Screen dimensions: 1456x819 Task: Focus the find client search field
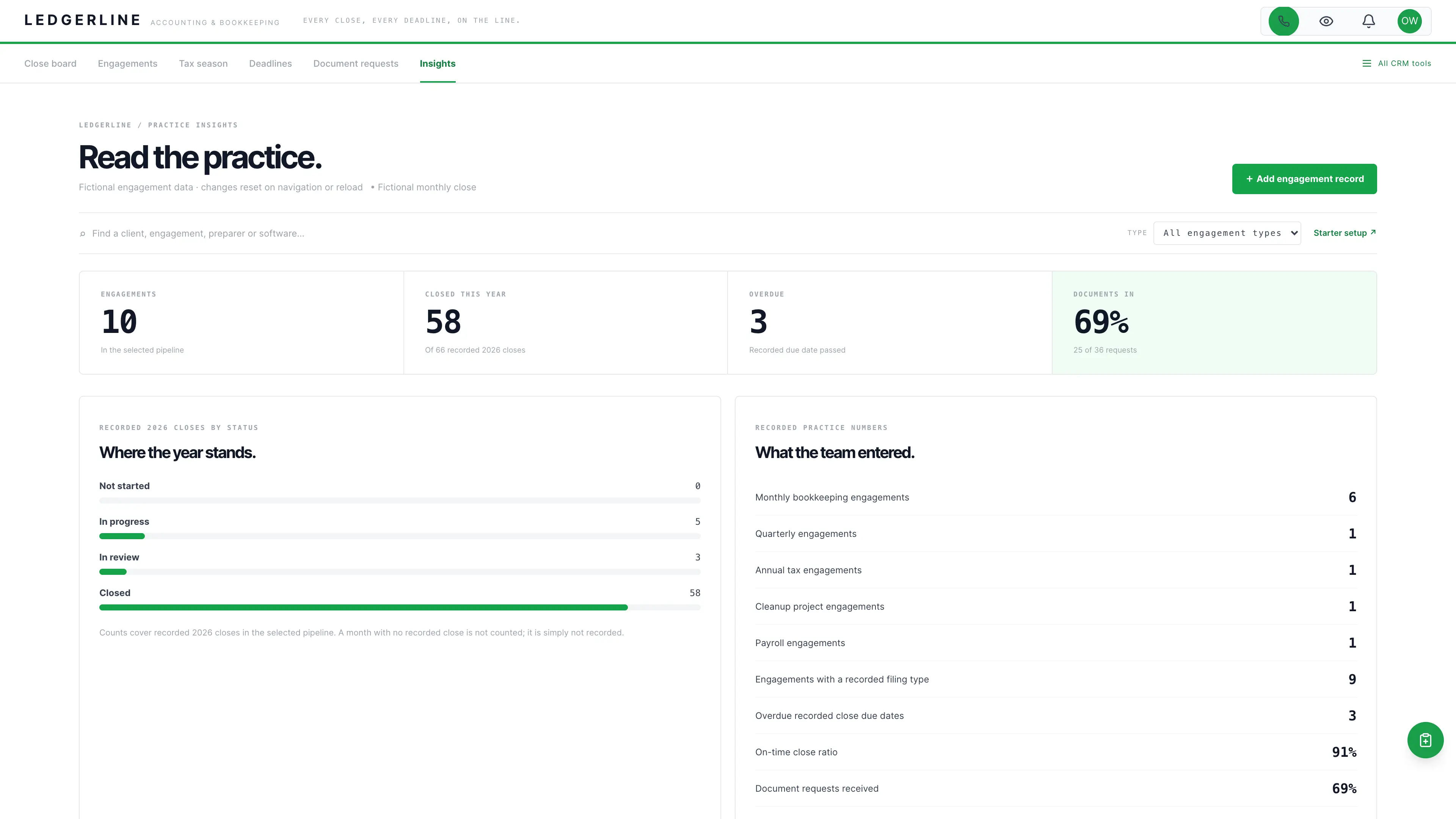click(599, 234)
